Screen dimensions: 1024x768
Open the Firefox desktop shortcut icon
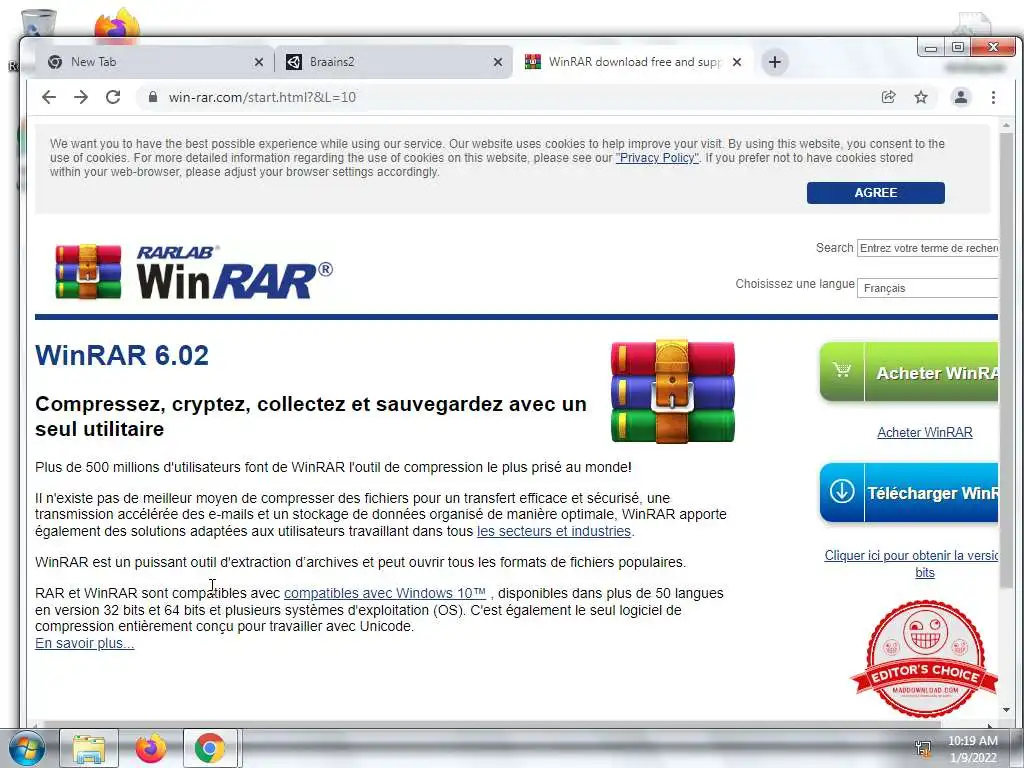tap(117, 25)
